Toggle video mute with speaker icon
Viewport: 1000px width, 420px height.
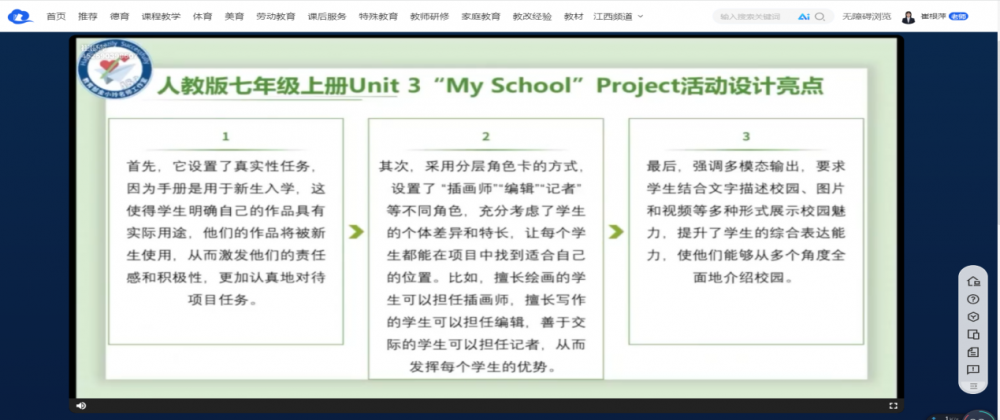point(81,406)
